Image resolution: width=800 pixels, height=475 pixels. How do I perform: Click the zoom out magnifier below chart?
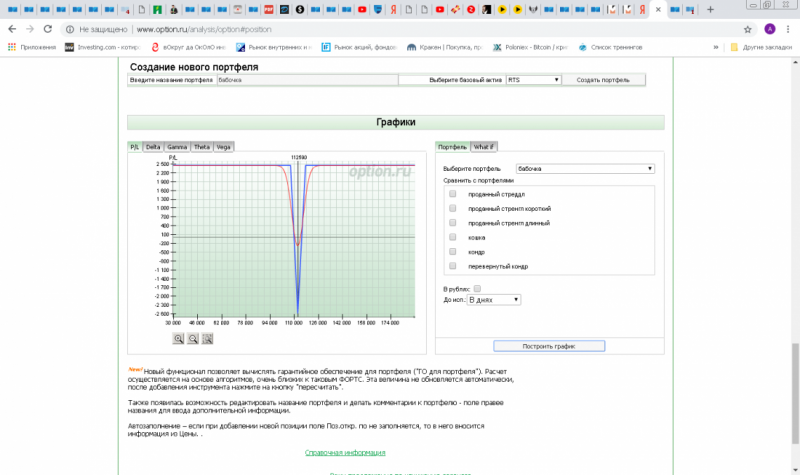pyautogui.click(x=193, y=339)
